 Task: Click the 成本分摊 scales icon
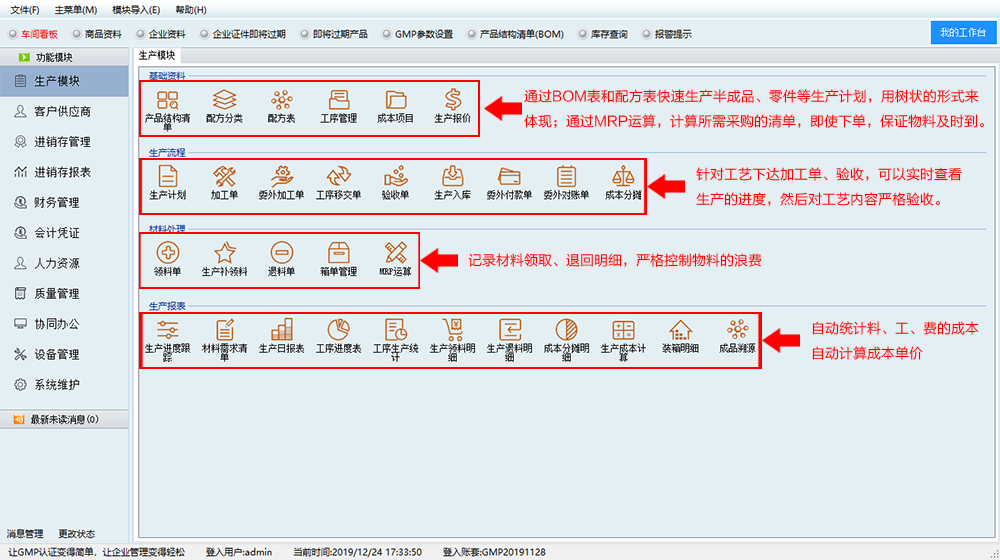623,176
